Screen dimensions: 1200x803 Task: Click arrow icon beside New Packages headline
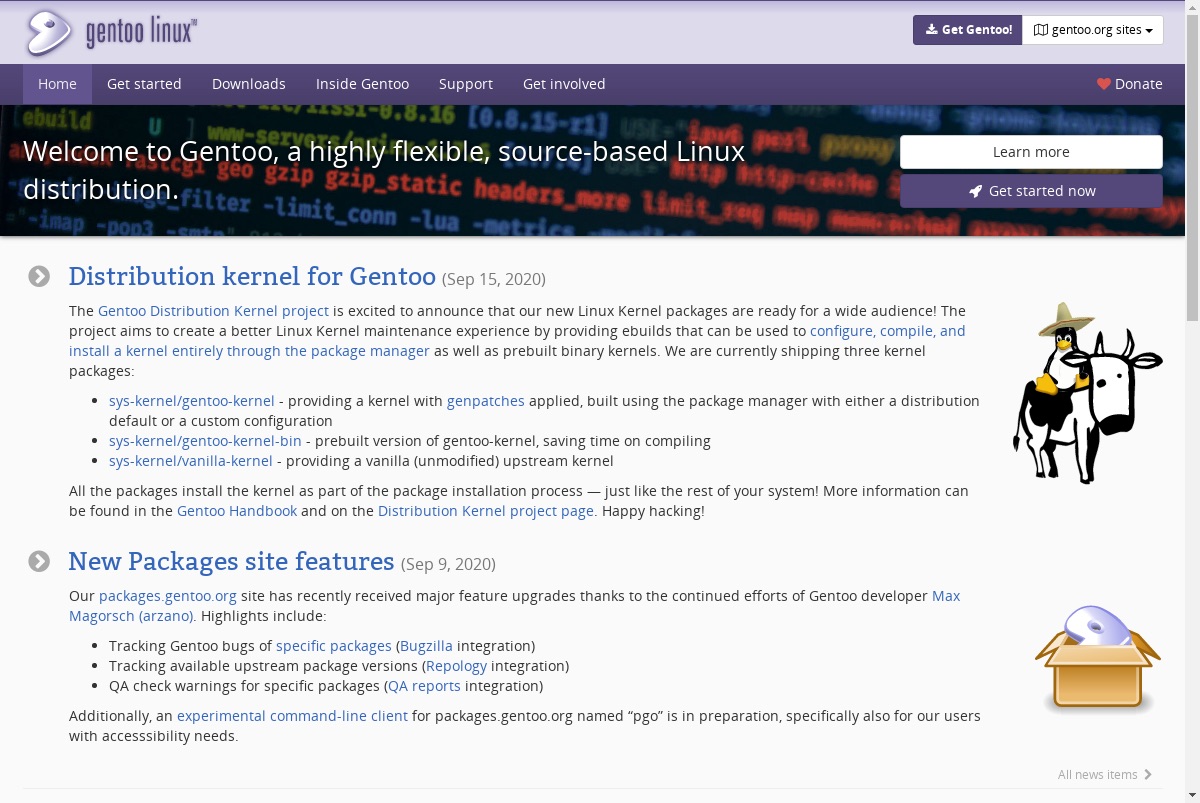pos(39,561)
